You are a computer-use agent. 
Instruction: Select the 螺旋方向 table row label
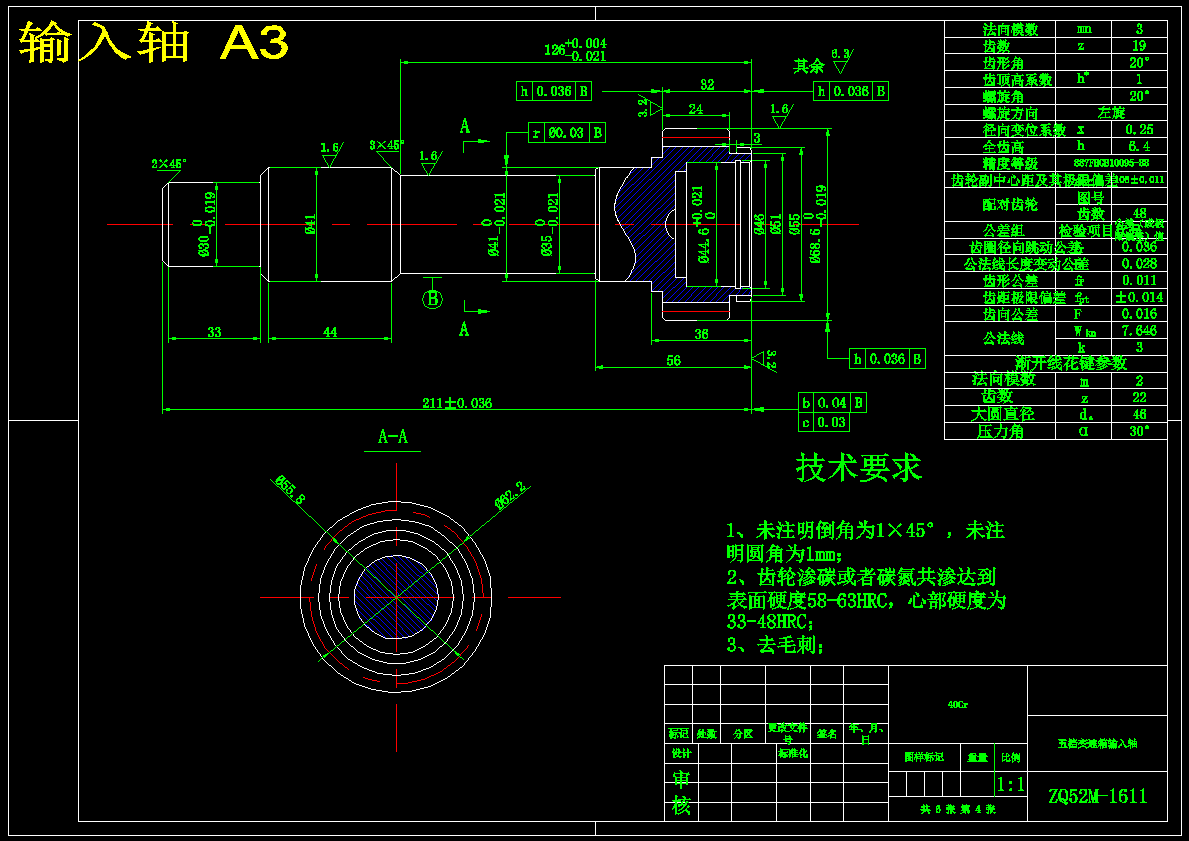(x=1010, y=113)
